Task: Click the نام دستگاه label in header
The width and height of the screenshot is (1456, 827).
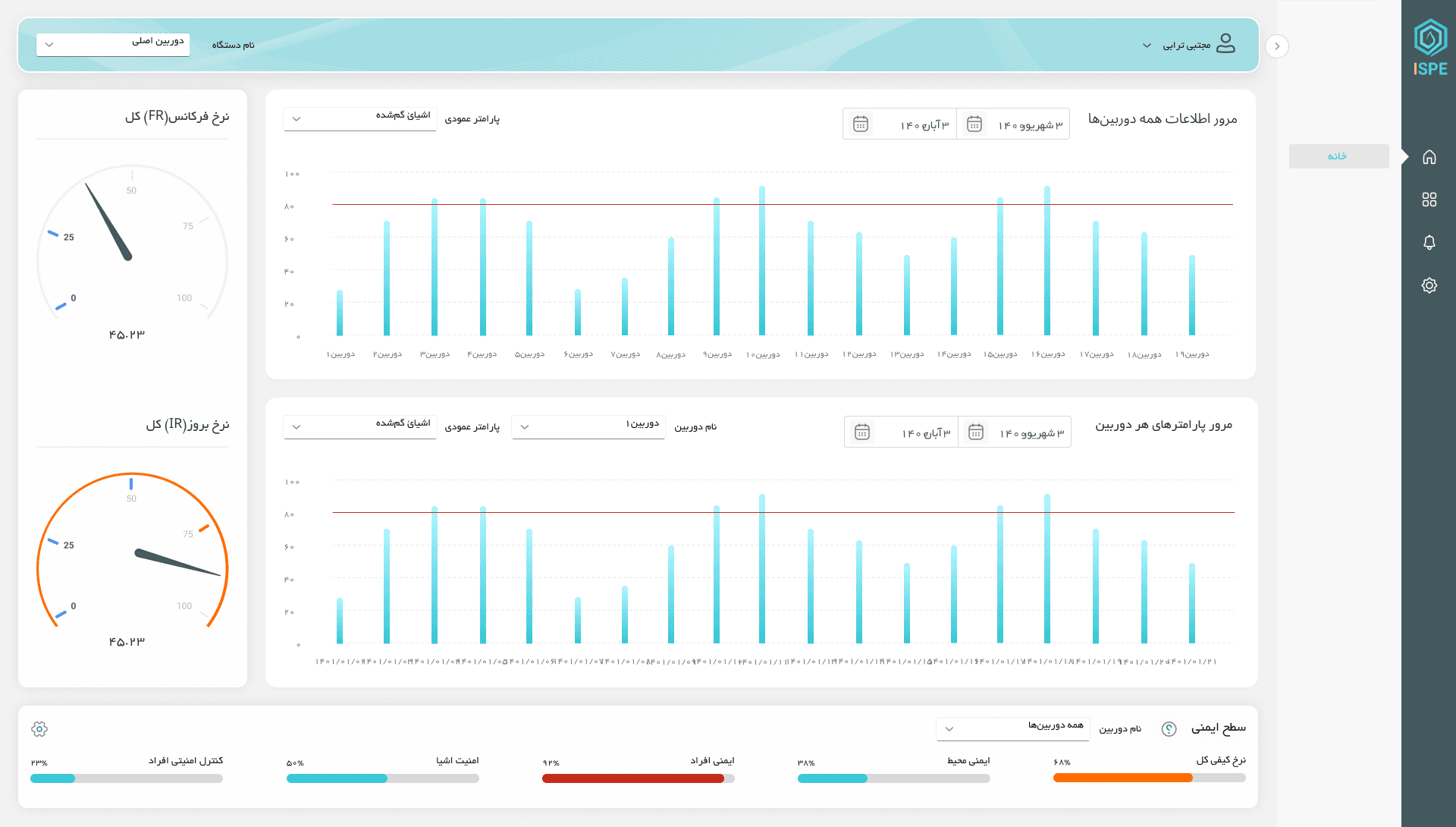Action: [233, 45]
